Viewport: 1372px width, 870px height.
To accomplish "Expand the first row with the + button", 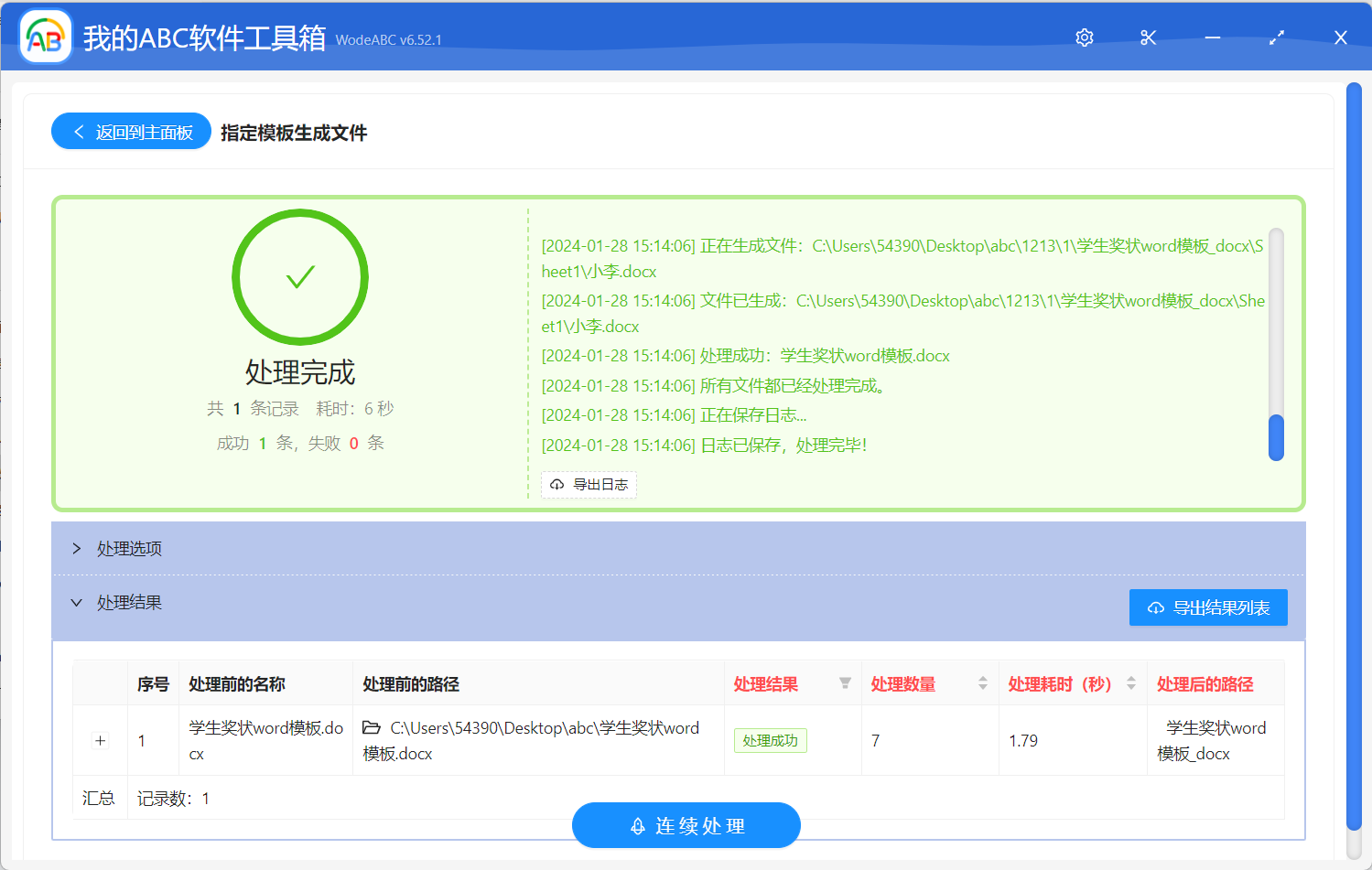I will click(99, 740).
